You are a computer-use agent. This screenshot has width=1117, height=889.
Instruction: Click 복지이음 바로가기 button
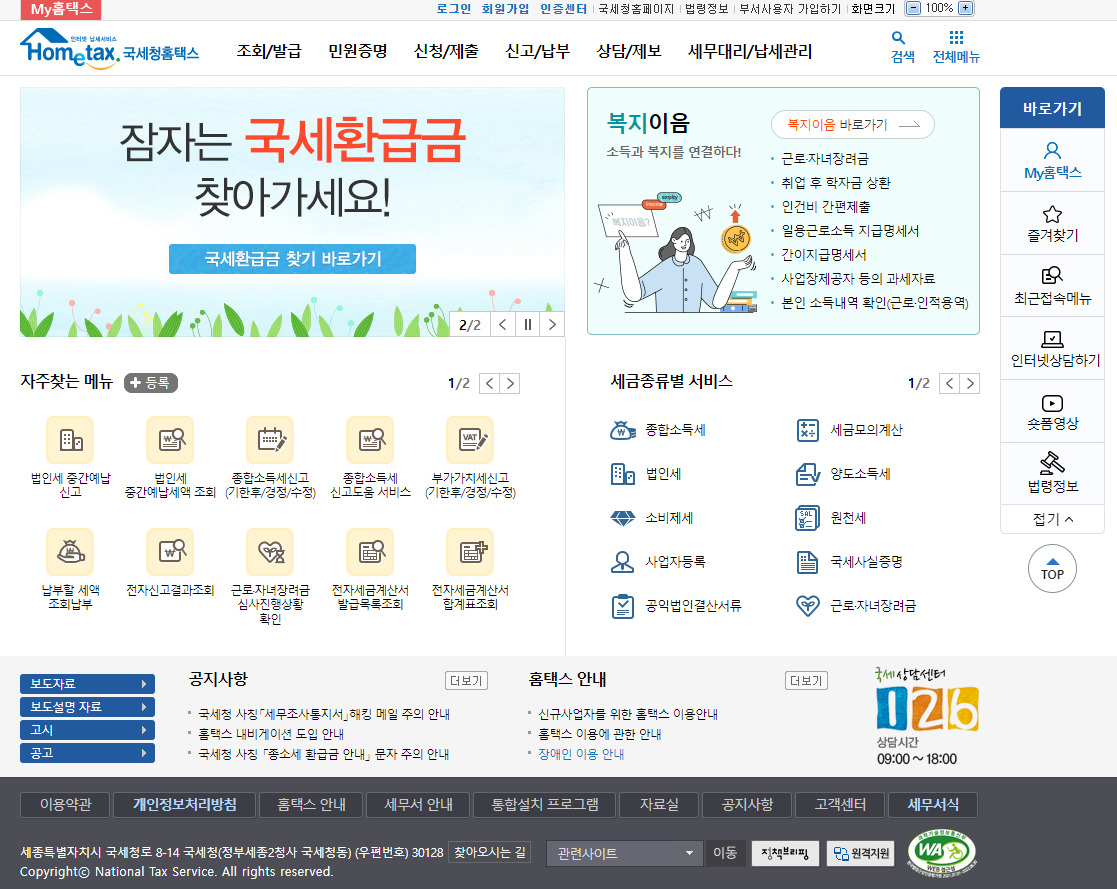coord(853,125)
